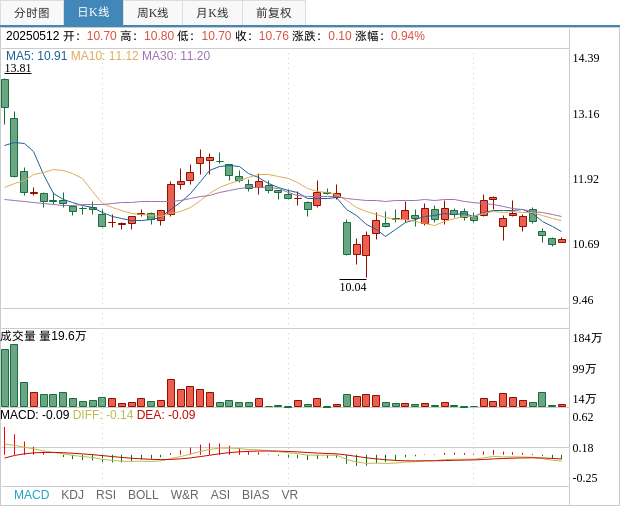Viewport: 620px width, 506px height.
Task: Click the DEA: -0.09 readout
Action: (166, 415)
